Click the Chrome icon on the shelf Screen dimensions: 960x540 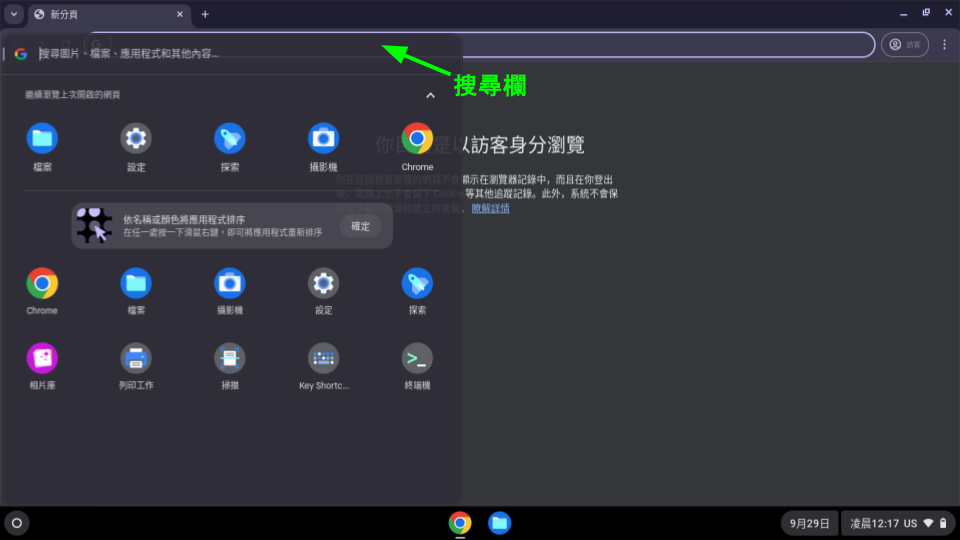460,523
